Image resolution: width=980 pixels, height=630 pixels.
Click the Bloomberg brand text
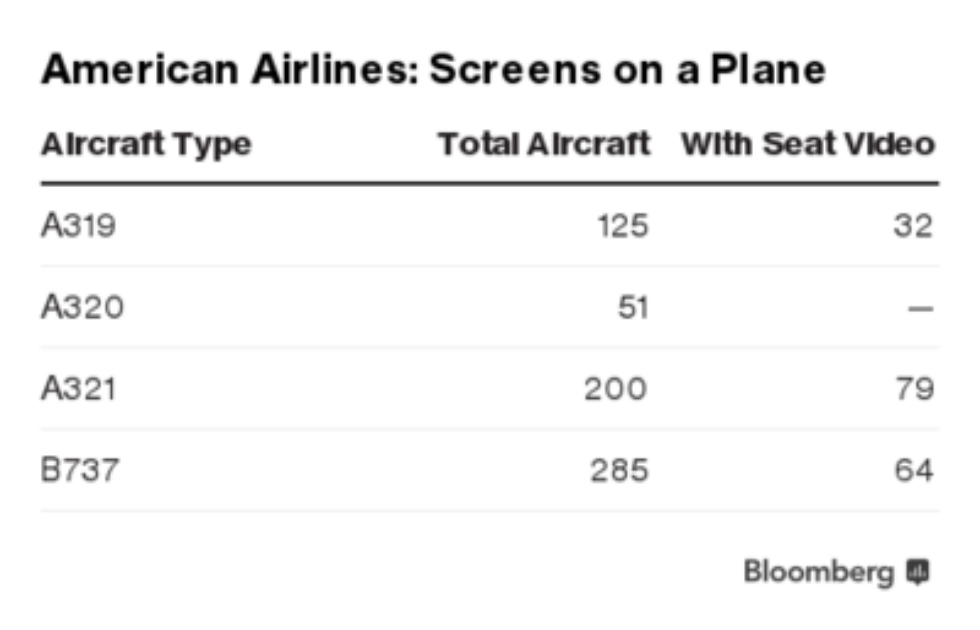818,573
